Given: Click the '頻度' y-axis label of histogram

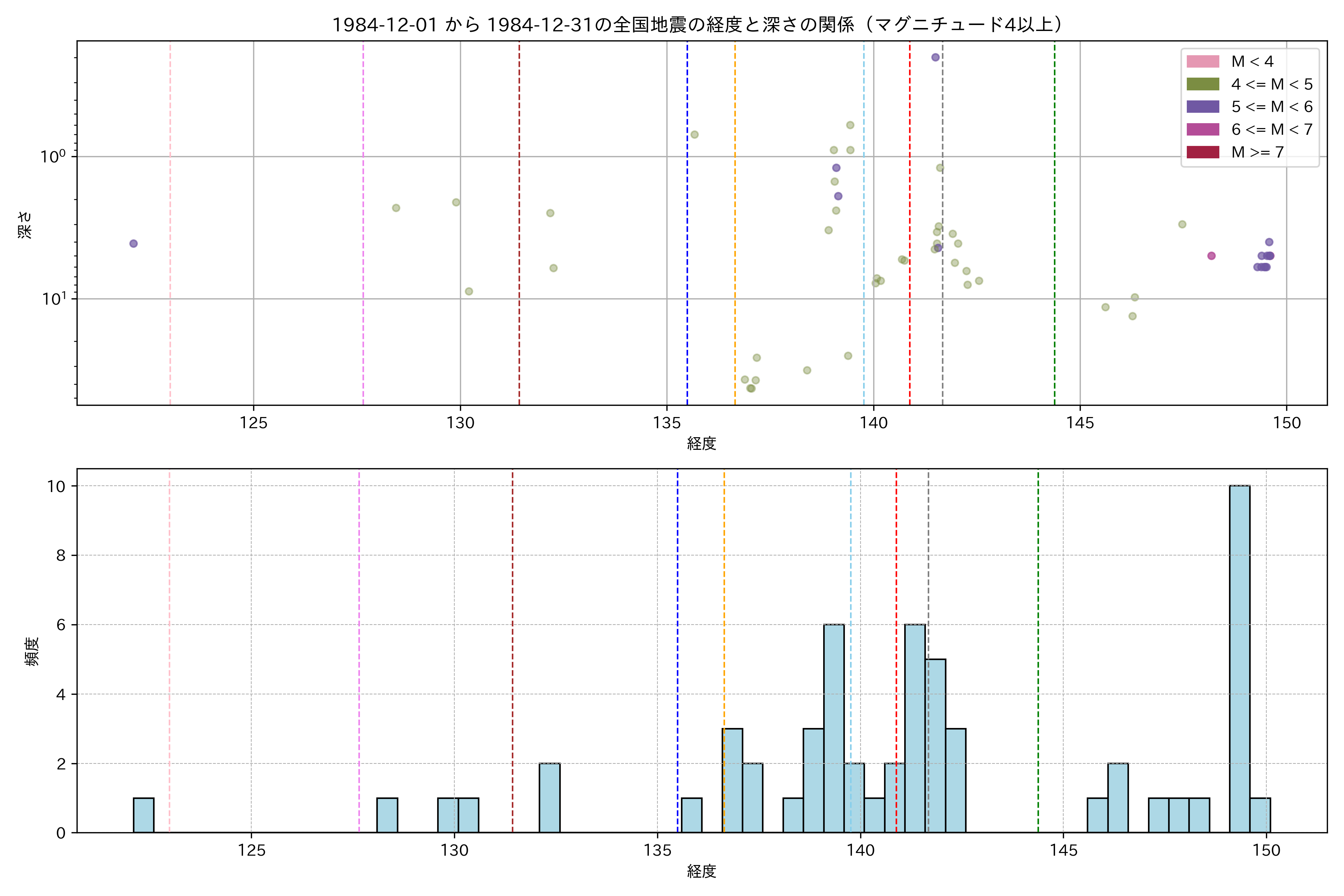Looking at the screenshot, I should coord(32,651).
